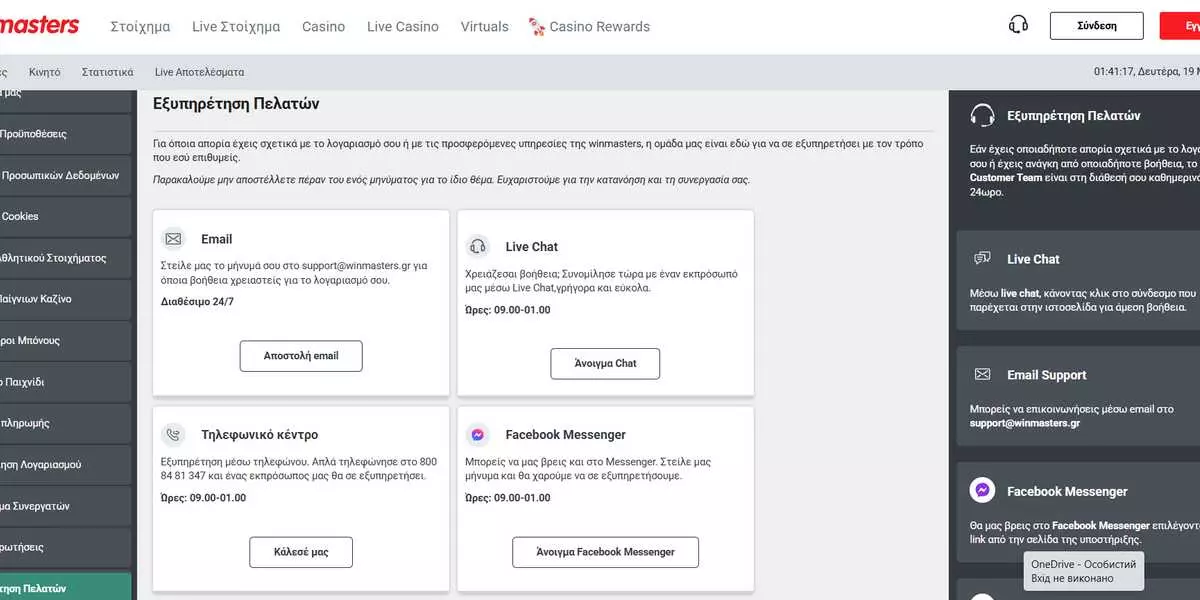Select the highlighted Εξυπηρέτηση Πελατών sidebar item
The height and width of the screenshot is (600, 1200).
tap(65, 587)
